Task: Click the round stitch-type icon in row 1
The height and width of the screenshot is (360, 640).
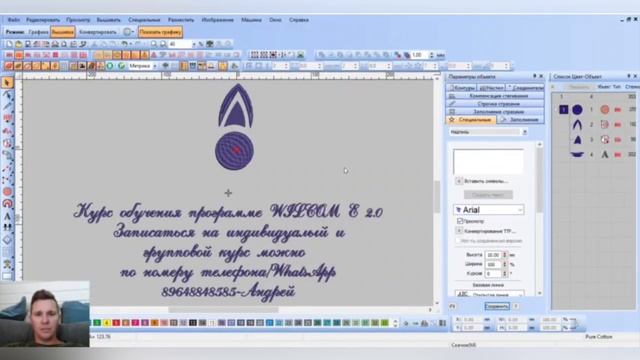Action: click(604, 109)
